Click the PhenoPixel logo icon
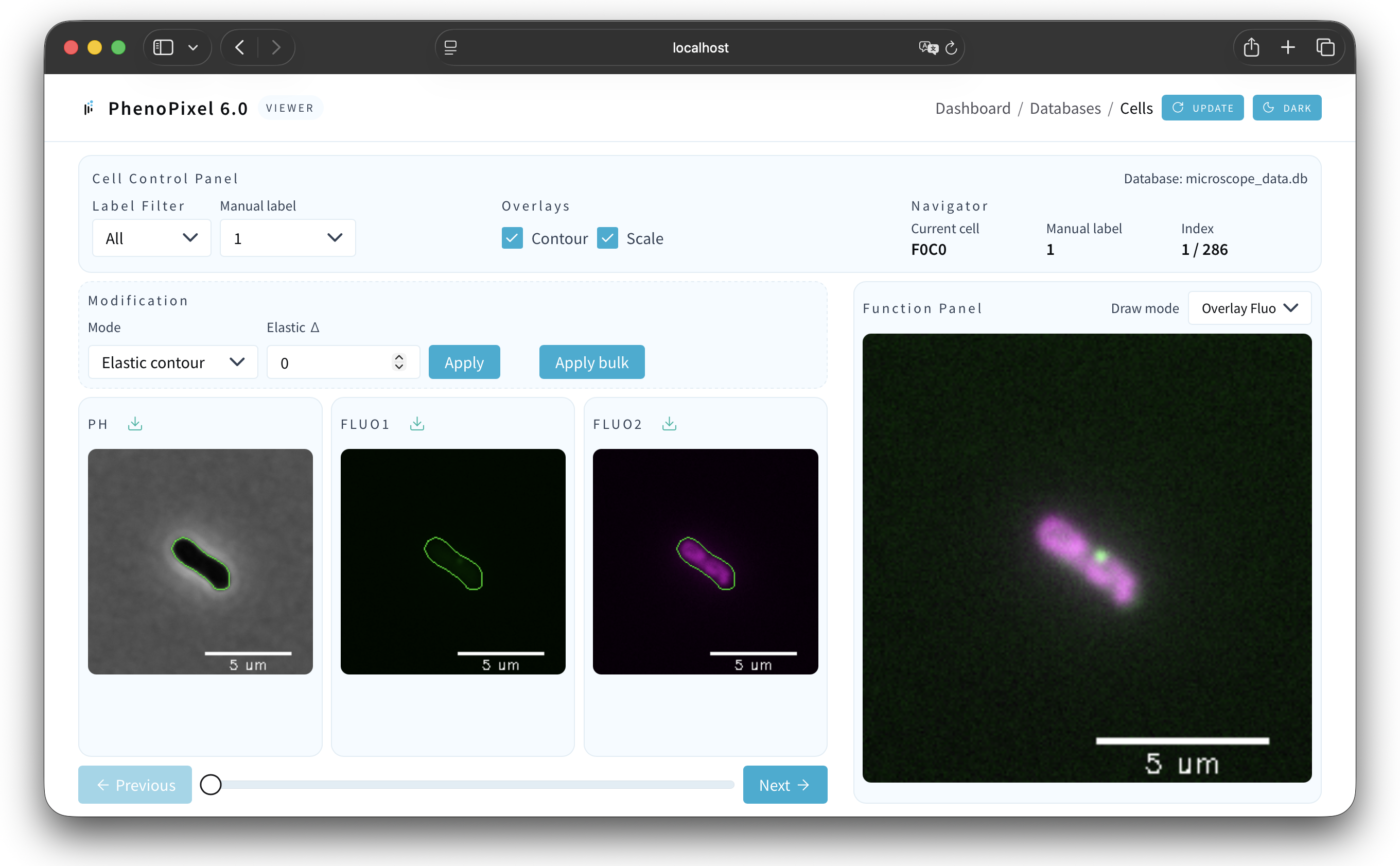Image resolution: width=1400 pixels, height=866 pixels. point(89,108)
